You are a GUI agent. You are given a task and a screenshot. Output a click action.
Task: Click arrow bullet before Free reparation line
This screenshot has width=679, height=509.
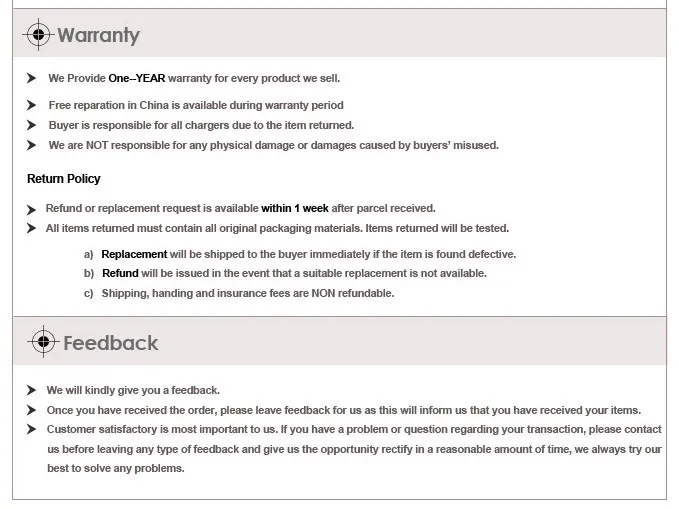pyautogui.click(x=32, y=105)
